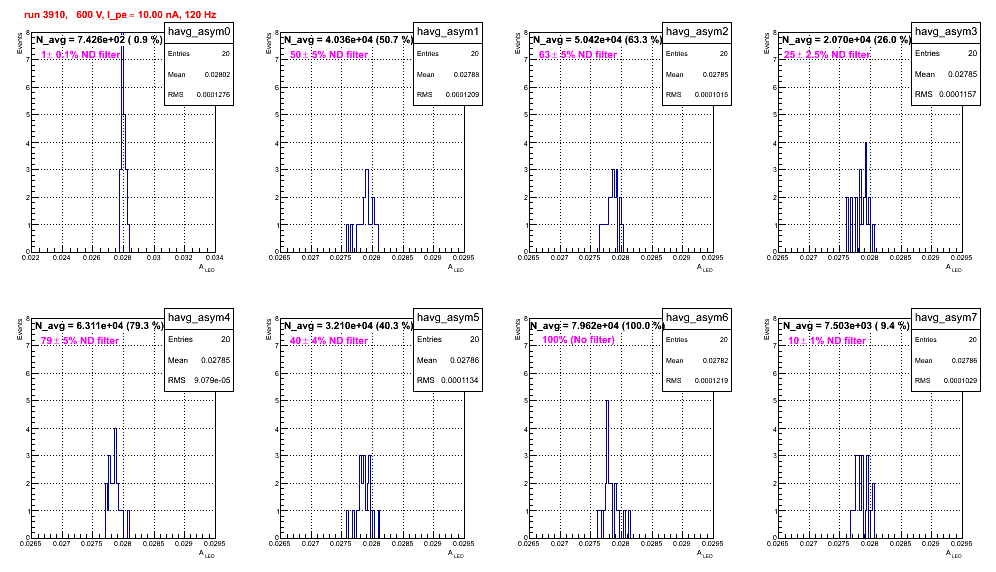The image size is (996, 572).
Task: Click the A_LED x-axis title of havg_asym0
Action: 207,268
